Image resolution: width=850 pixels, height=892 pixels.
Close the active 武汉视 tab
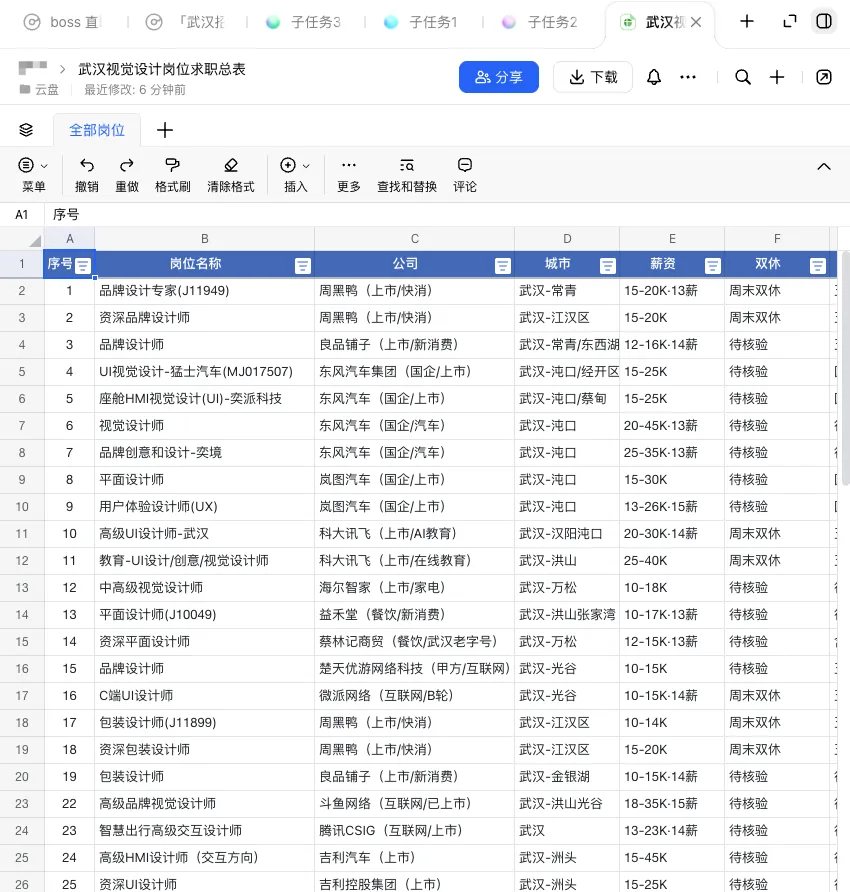pos(696,22)
